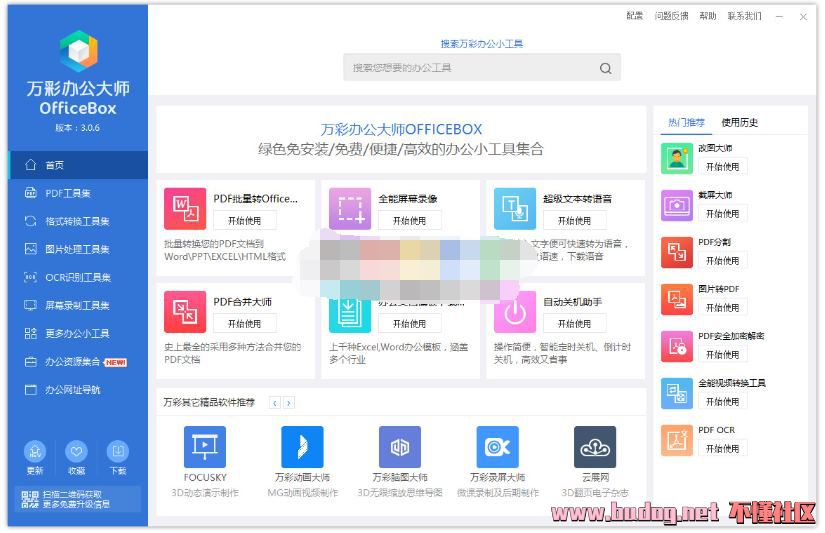The width and height of the screenshot is (825, 533).
Task: Click 截屏大师 camera icon
Action: 677,205
